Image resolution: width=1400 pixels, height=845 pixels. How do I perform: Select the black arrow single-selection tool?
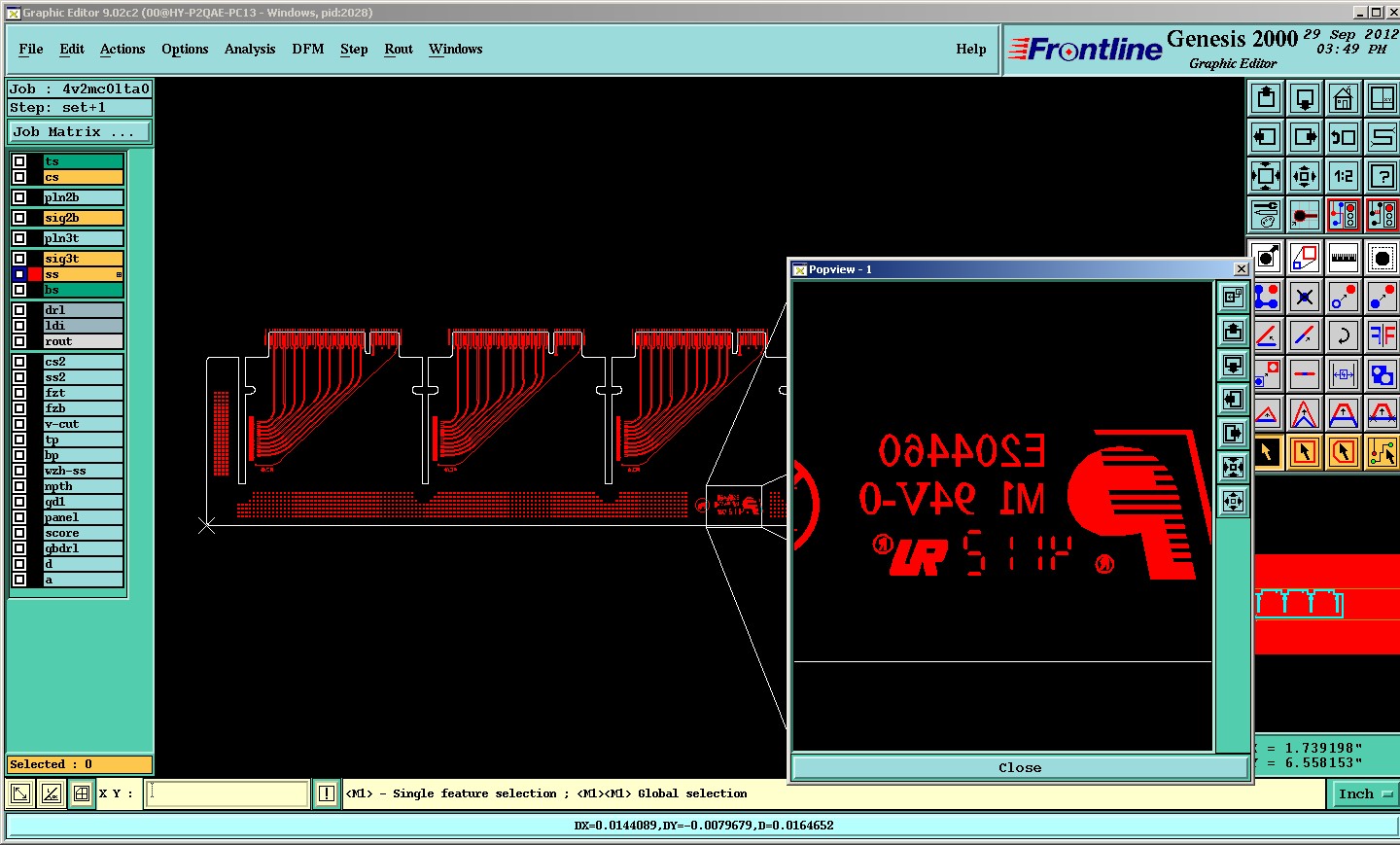tap(1267, 452)
